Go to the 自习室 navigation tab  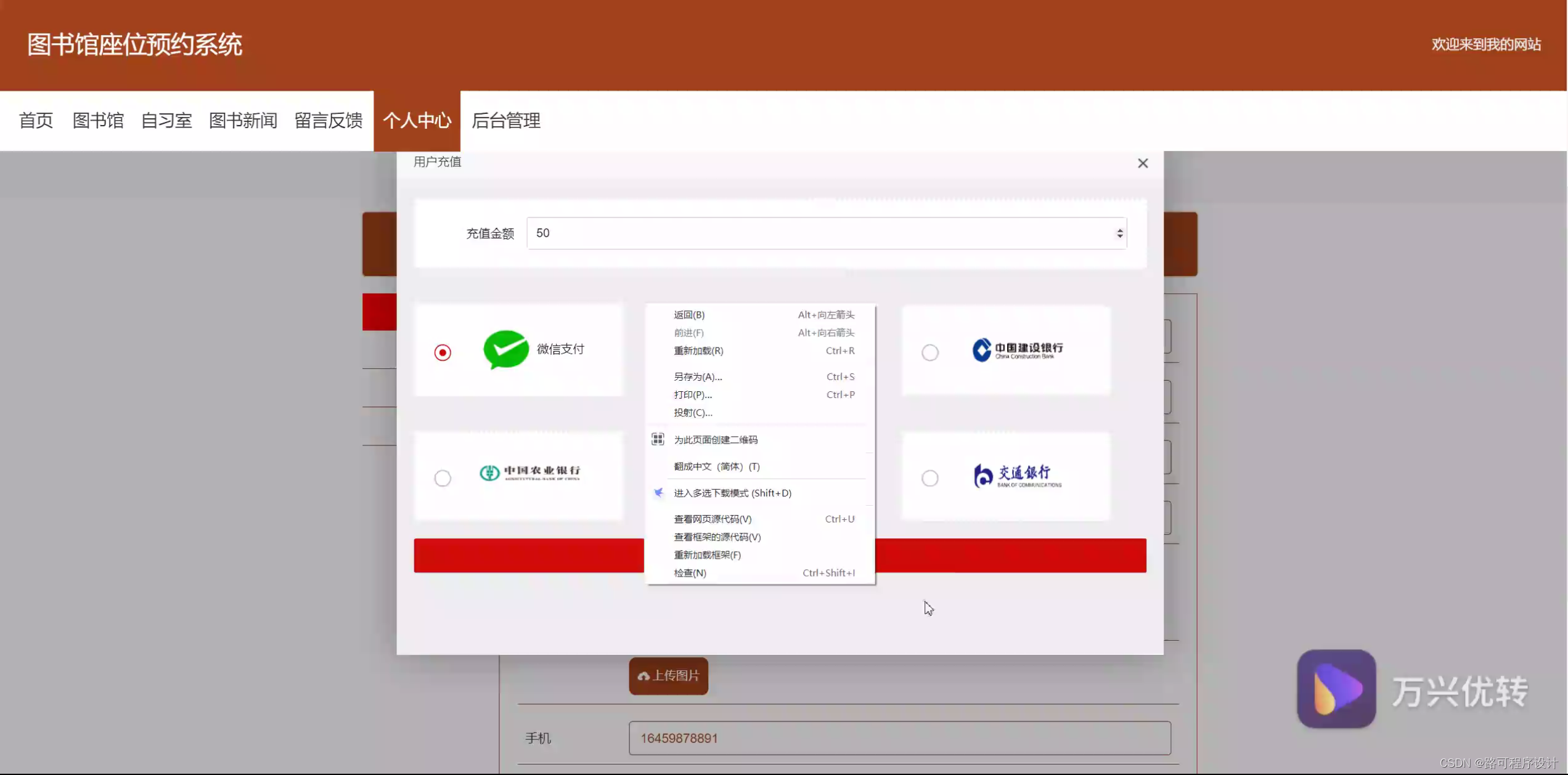[x=166, y=121]
